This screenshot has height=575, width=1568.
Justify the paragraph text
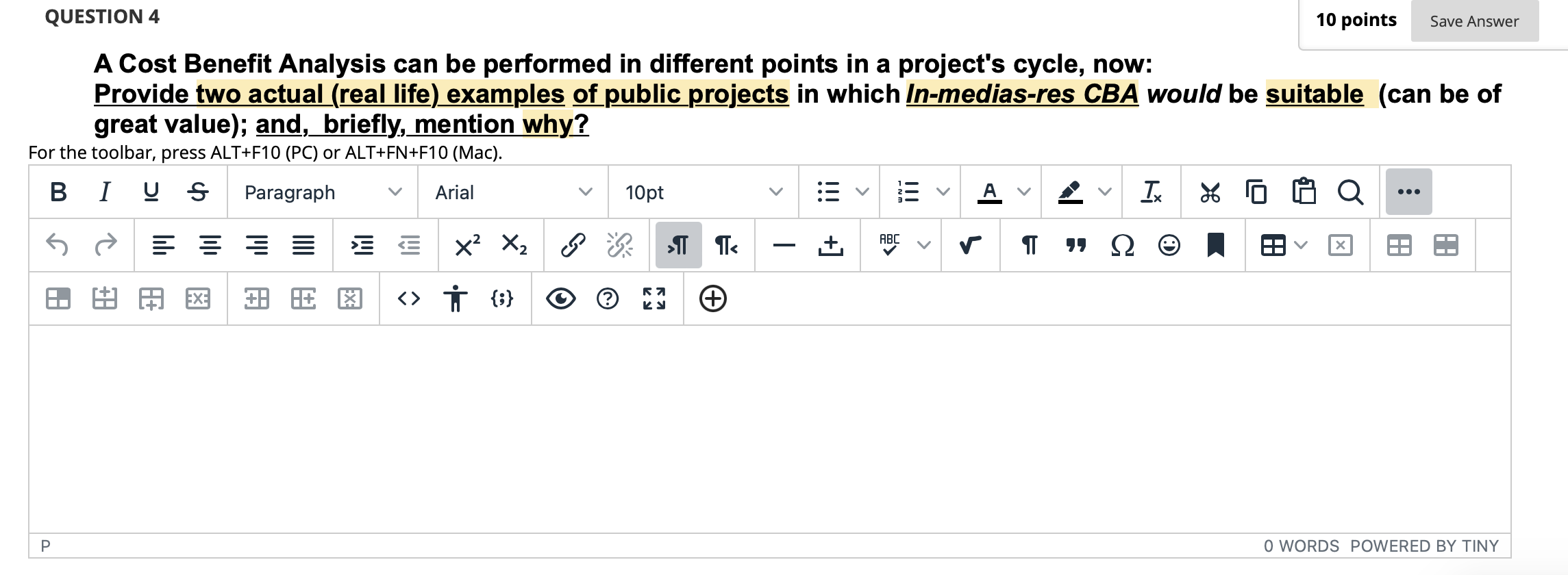pyautogui.click(x=303, y=245)
